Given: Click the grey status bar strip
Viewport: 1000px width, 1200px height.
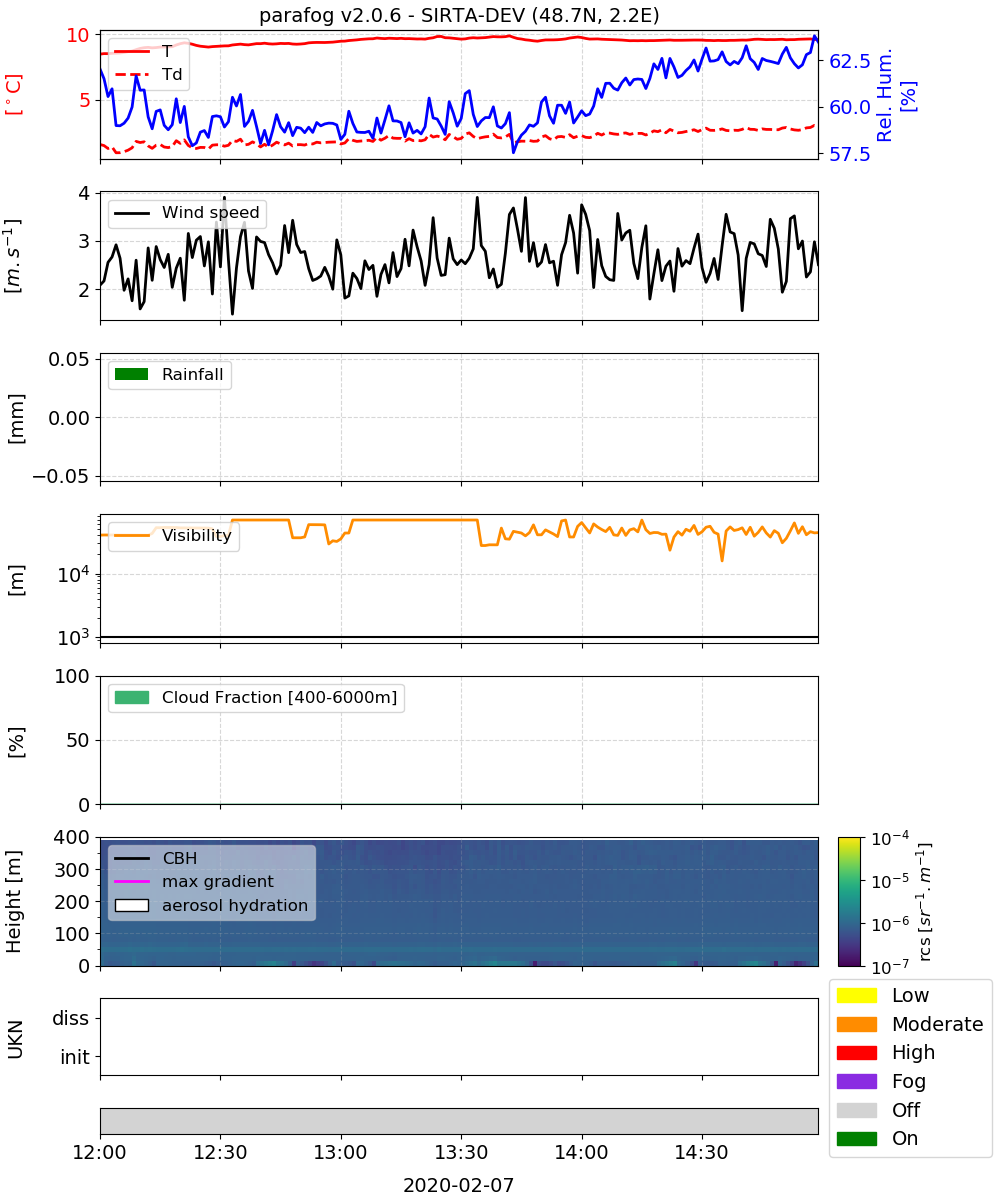Looking at the screenshot, I should click(459, 1121).
